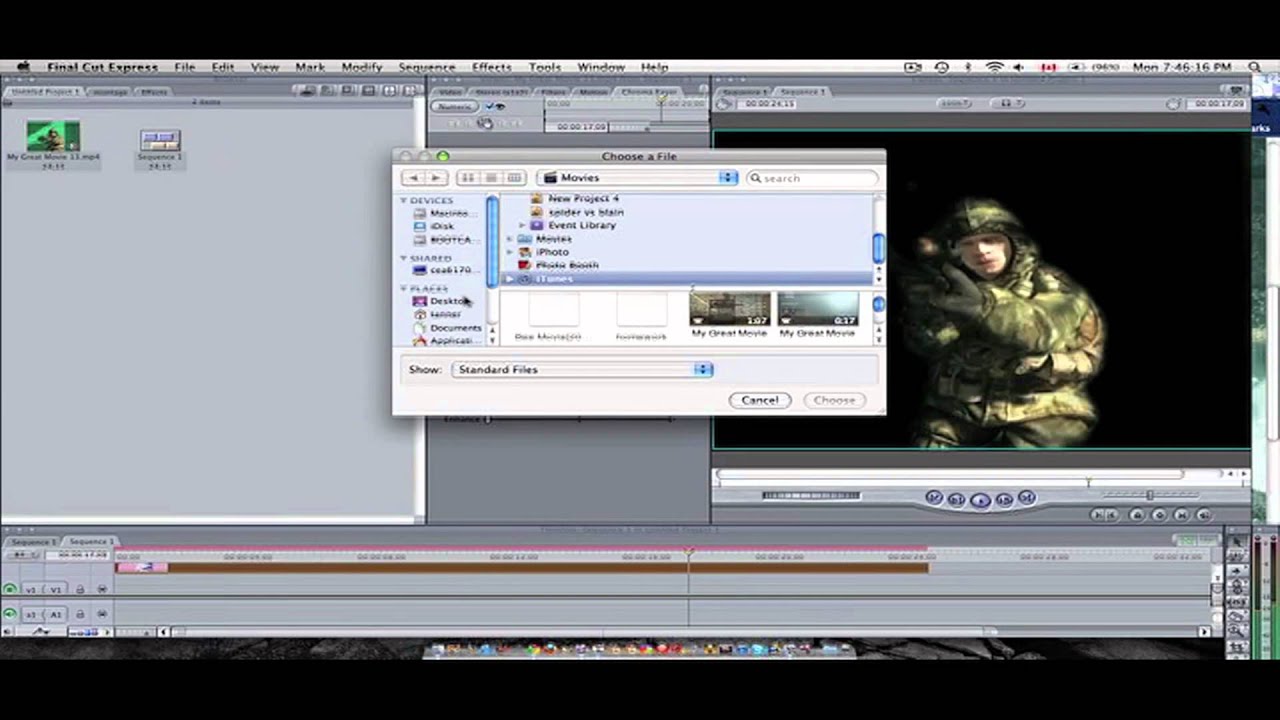Toggle lock on V1 track

81,589
